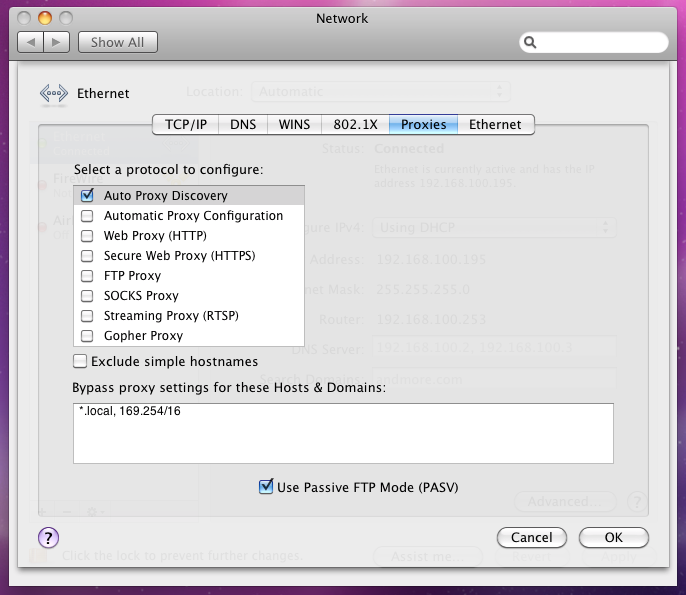This screenshot has width=686, height=595.
Task: Click the OK button
Action: 614,538
